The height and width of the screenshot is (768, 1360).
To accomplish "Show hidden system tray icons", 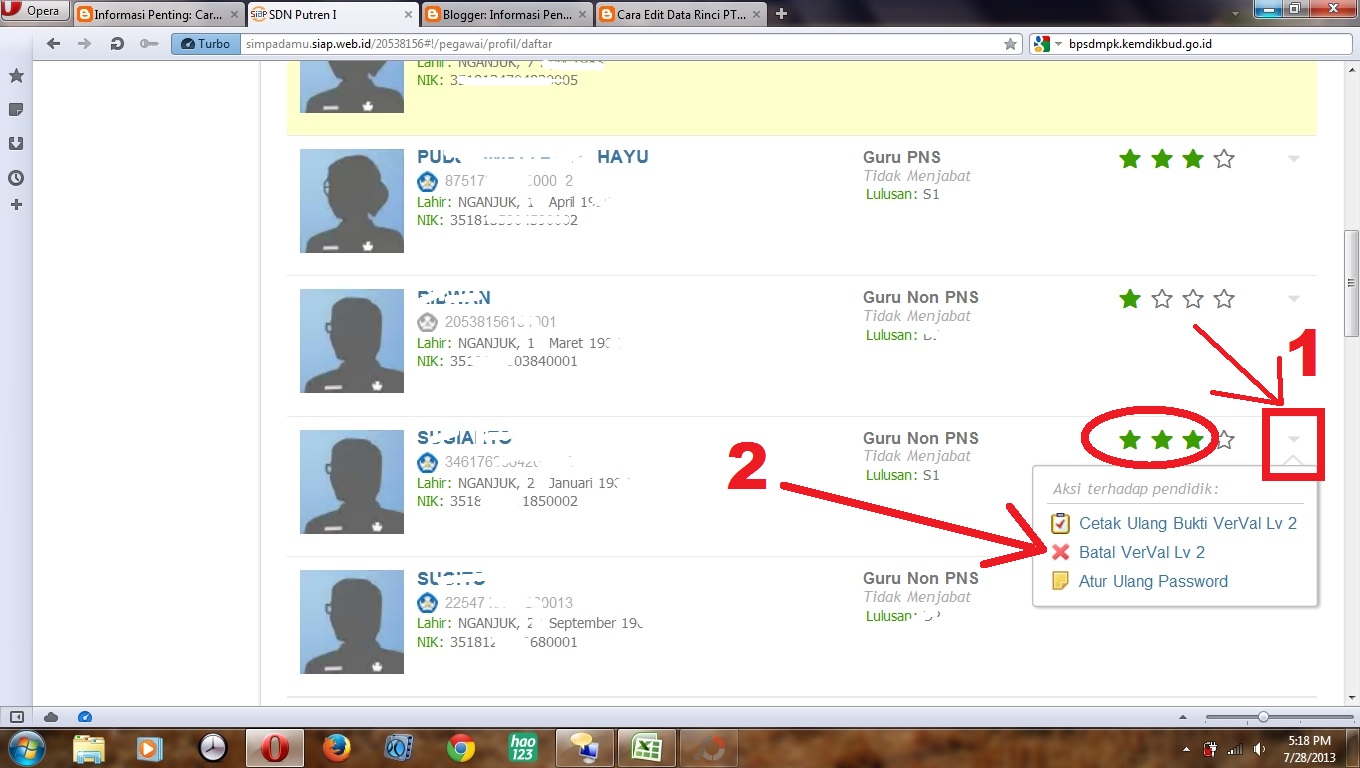I will coord(1187,748).
